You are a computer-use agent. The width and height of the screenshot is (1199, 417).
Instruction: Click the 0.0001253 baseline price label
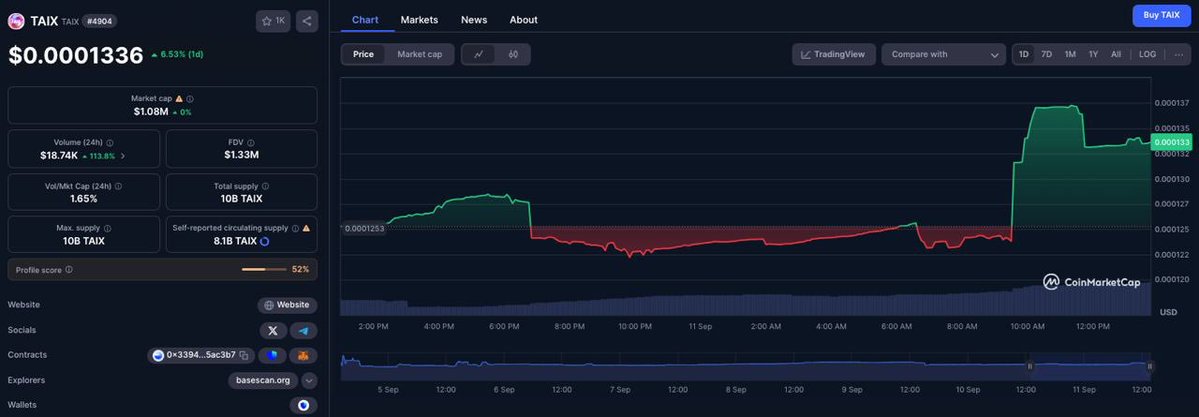click(x=363, y=228)
